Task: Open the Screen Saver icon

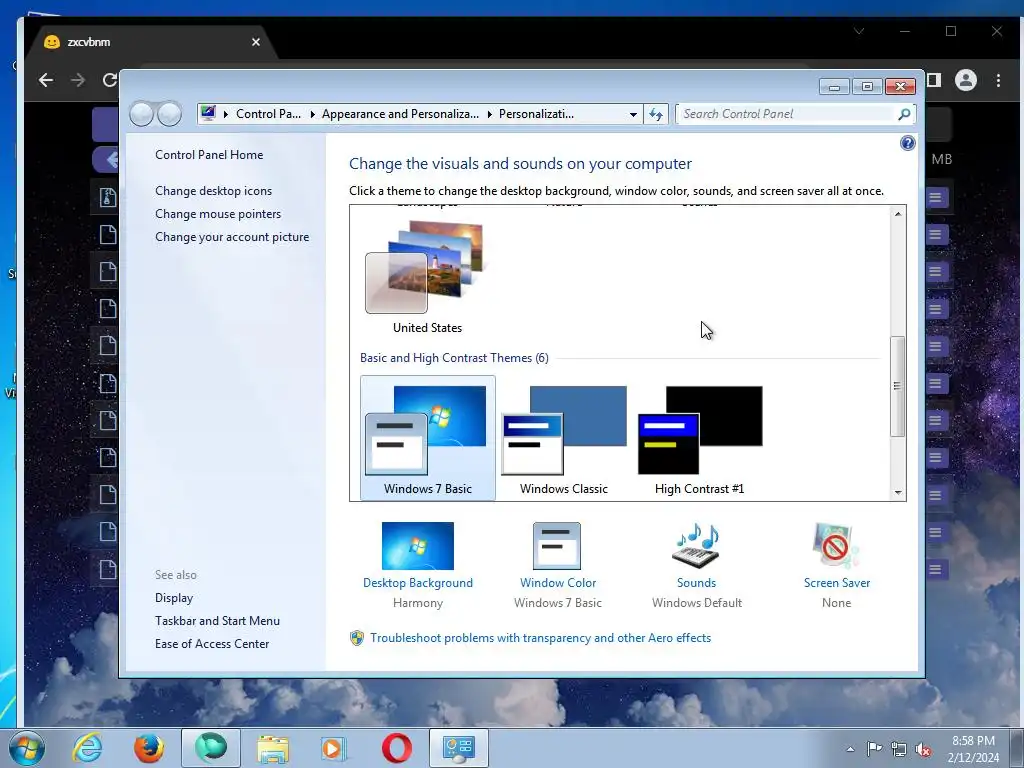Action: click(836, 546)
